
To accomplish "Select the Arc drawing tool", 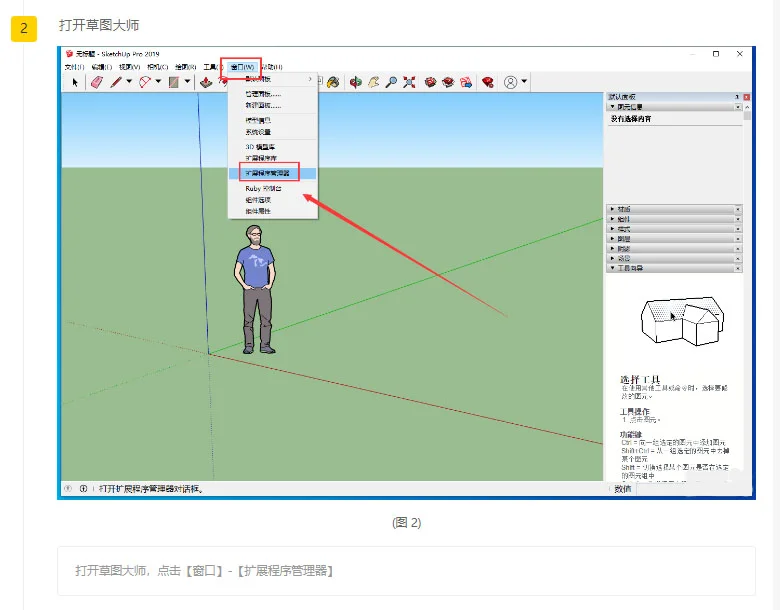I will tap(145, 82).
